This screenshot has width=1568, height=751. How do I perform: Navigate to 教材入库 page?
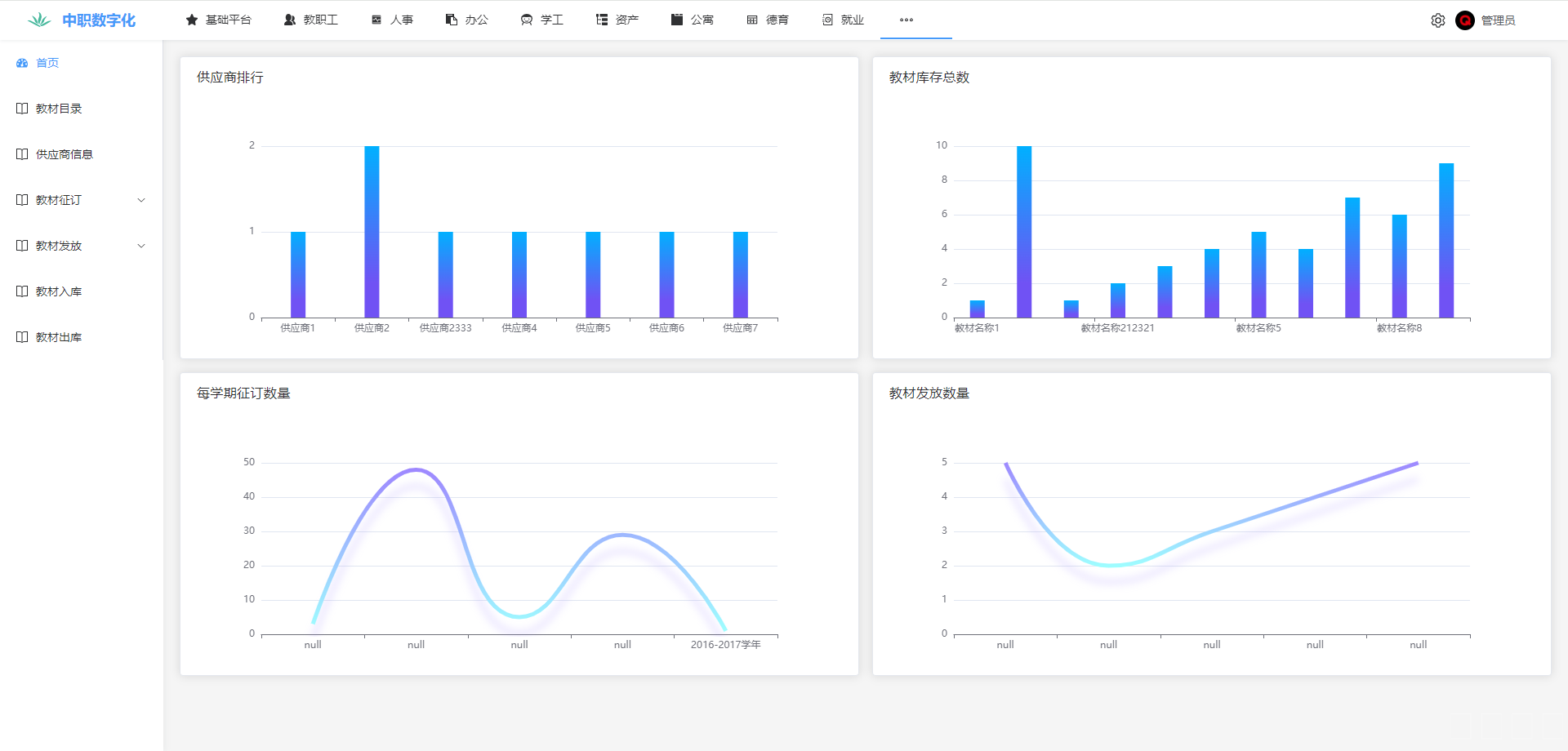click(x=59, y=291)
